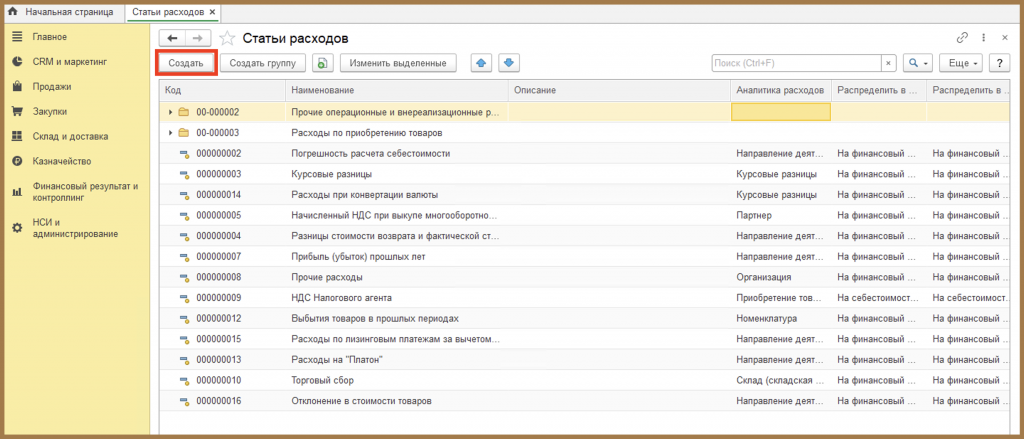Screen dimensions: 1024x439
Task: Copy link to this page icon
Action: click(x=961, y=38)
